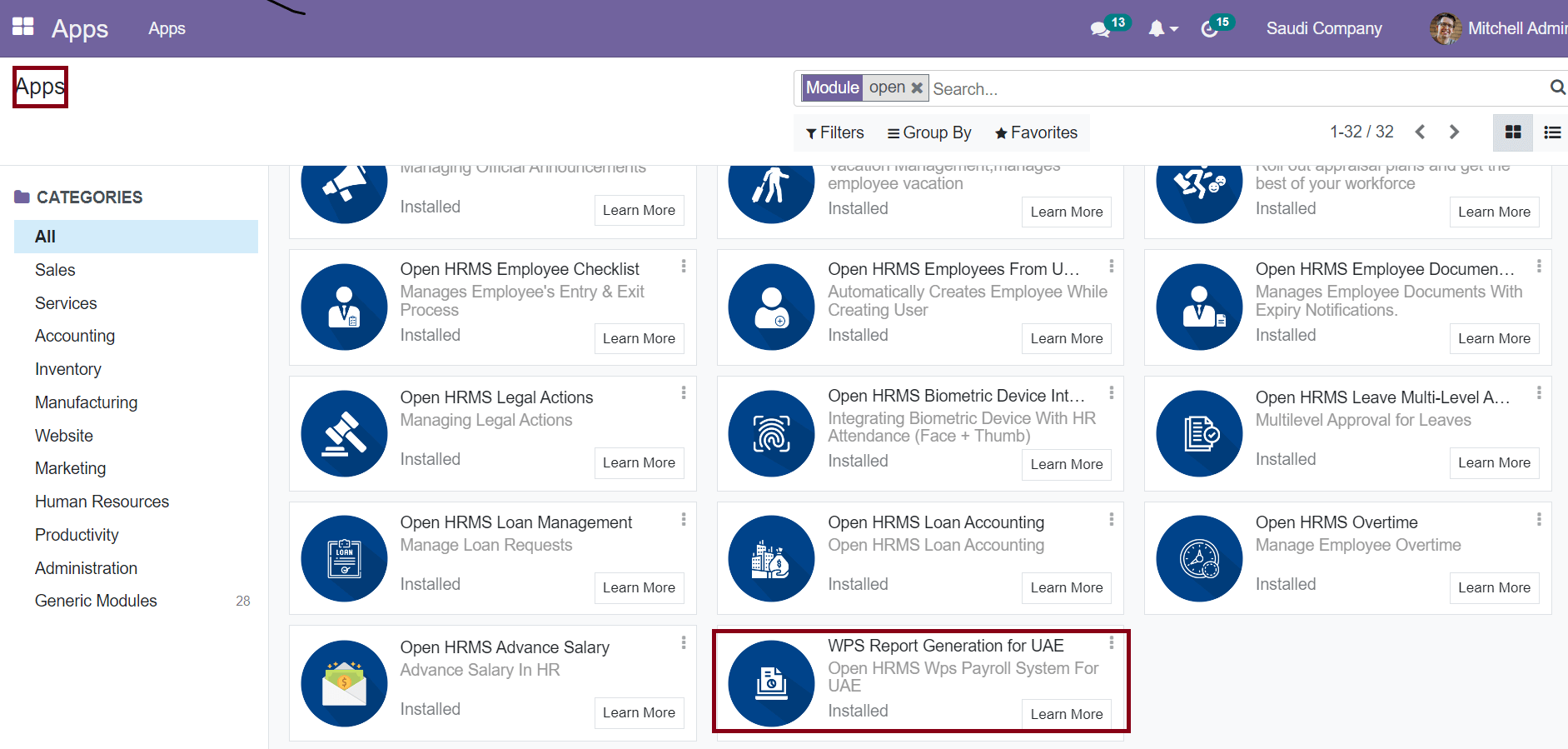
Task: Click the CATEGORIES folder icon
Action: click(22, 197)
